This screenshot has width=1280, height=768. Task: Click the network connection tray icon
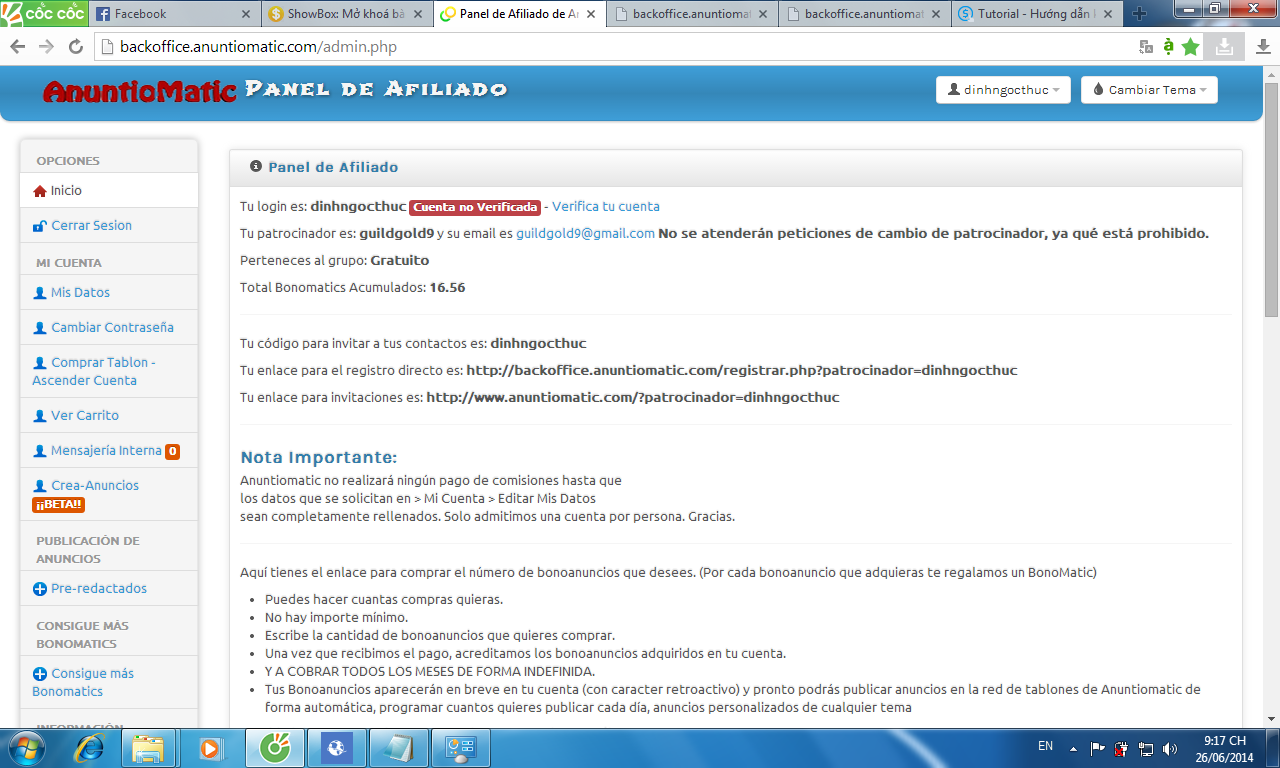[x=1145, y=747]
